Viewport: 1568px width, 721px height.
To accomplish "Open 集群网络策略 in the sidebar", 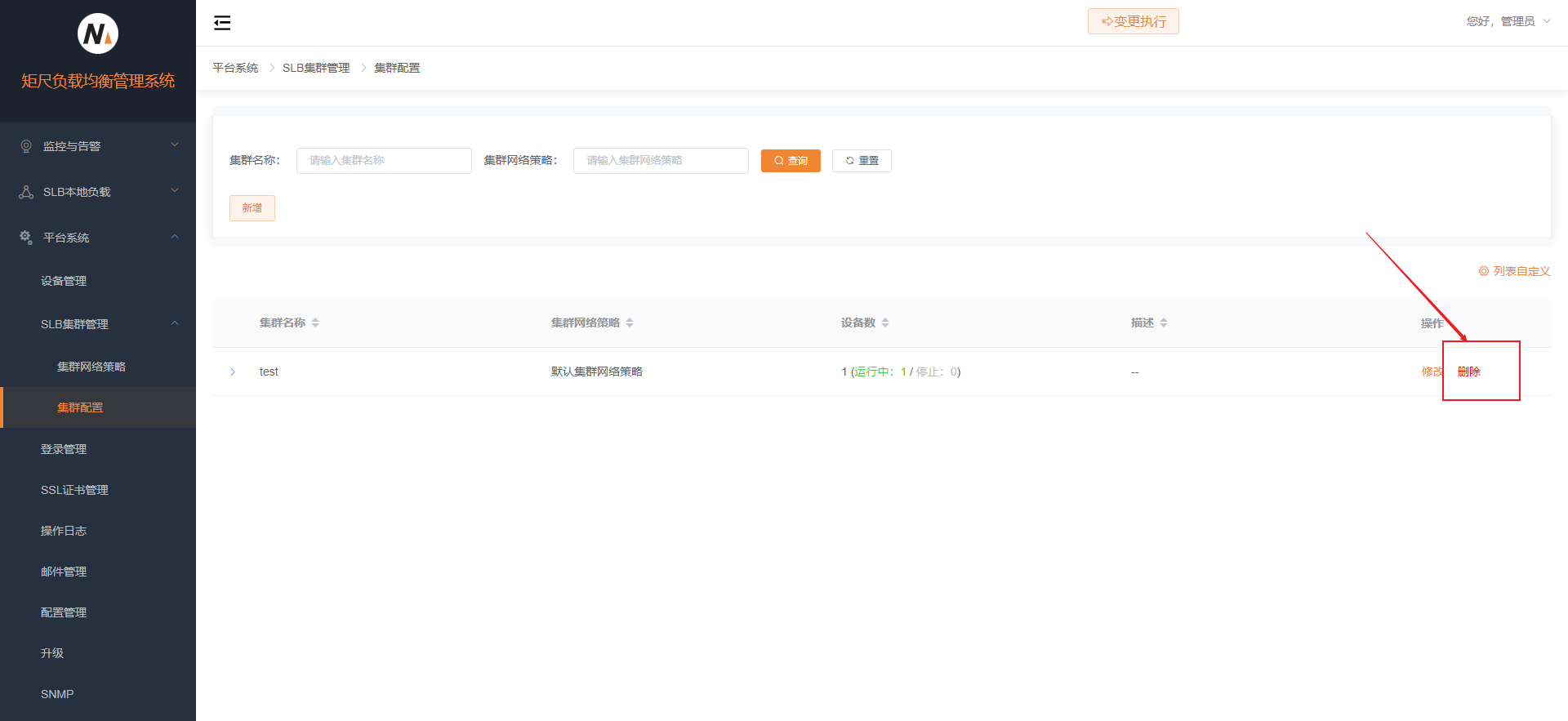I will point(91,367).
